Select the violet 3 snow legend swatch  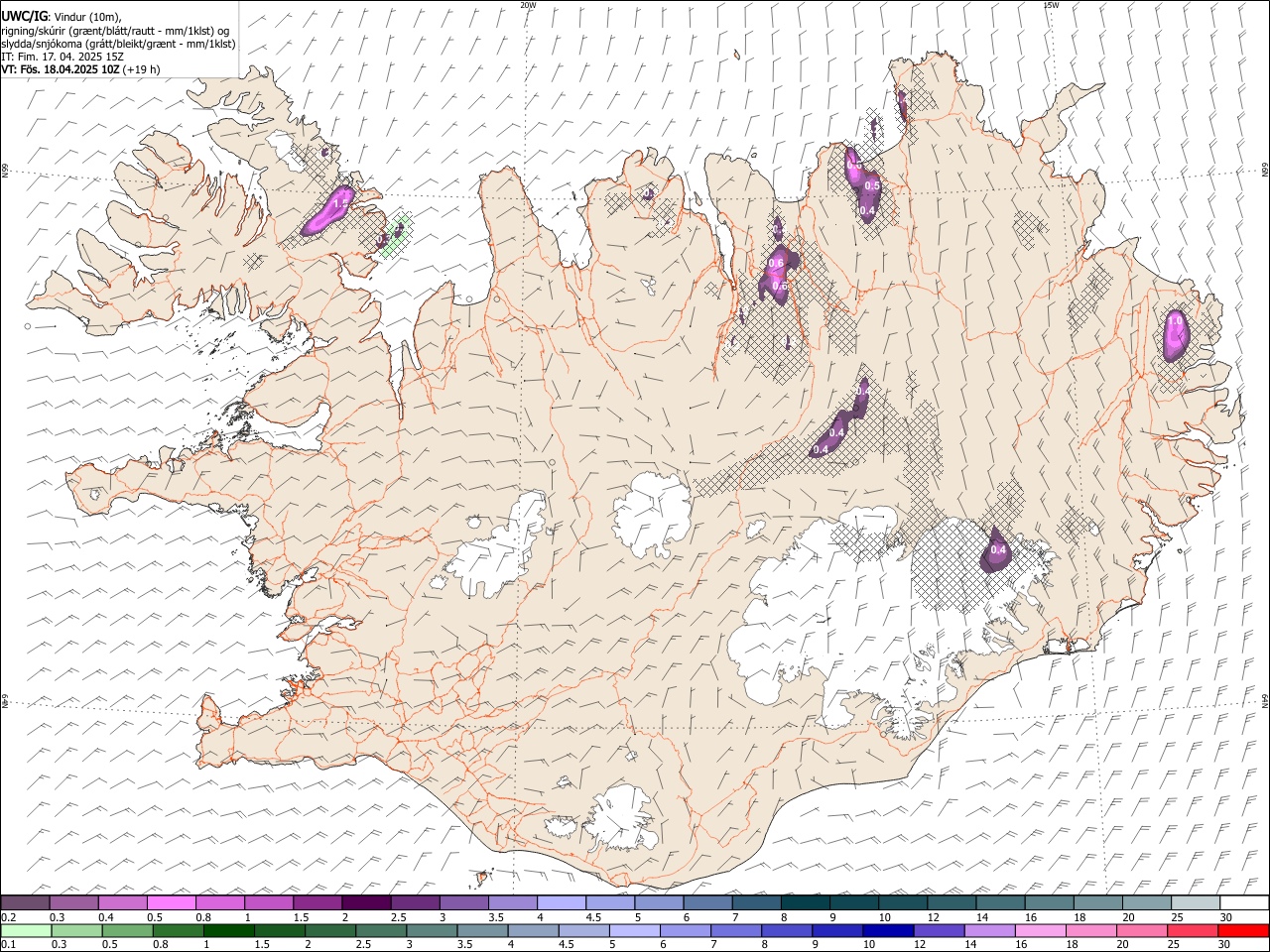point(463,903)
